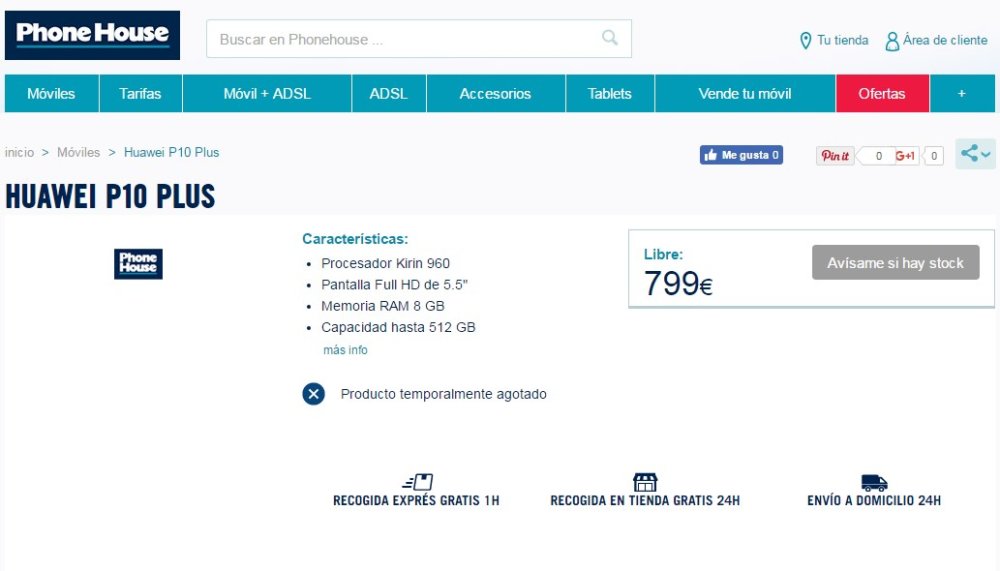The image size is (1000, 571).
Task: Click Avísame si hay stock button
Action: [895, 262]
